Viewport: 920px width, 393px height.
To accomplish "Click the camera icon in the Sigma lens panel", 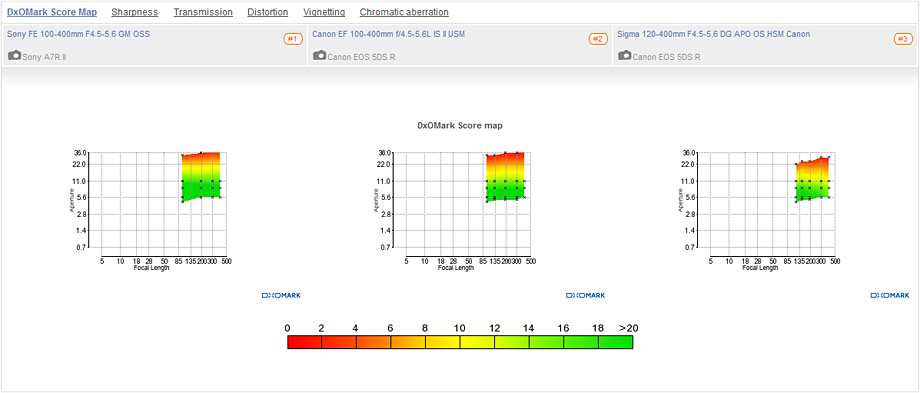I will click(x=624, y=55).
